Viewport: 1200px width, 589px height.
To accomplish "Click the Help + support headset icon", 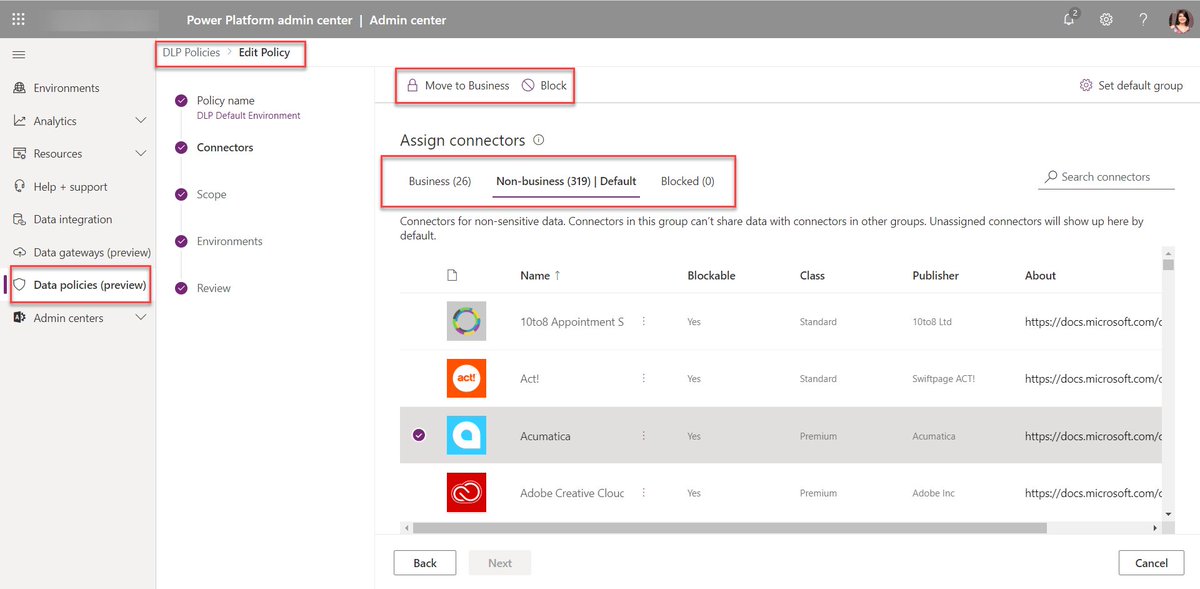I will (19, 187).
